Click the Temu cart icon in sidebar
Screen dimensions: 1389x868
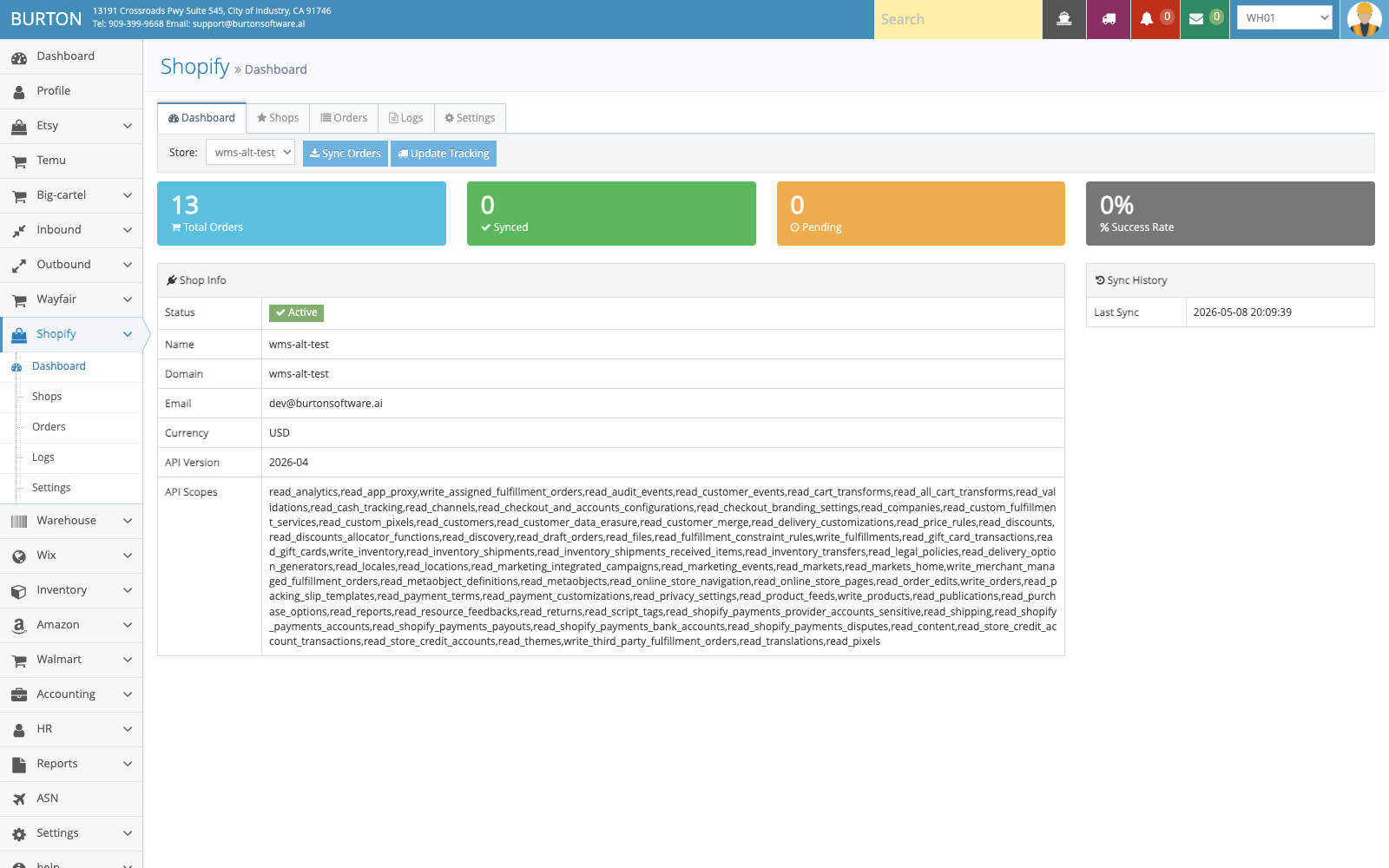(19, 161)
